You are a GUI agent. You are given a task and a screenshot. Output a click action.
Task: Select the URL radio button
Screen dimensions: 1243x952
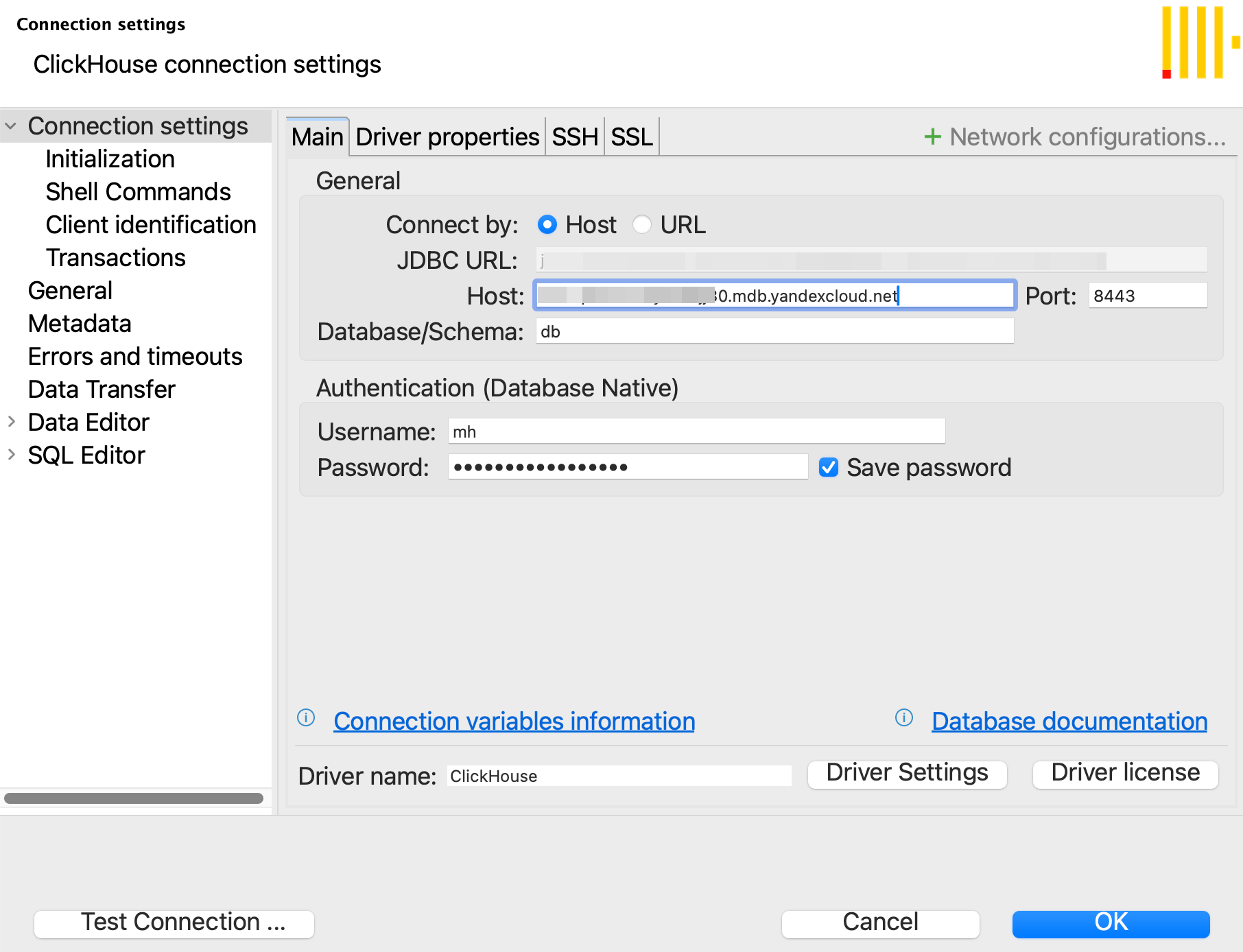pyautogui.click(x=642, y=224)
